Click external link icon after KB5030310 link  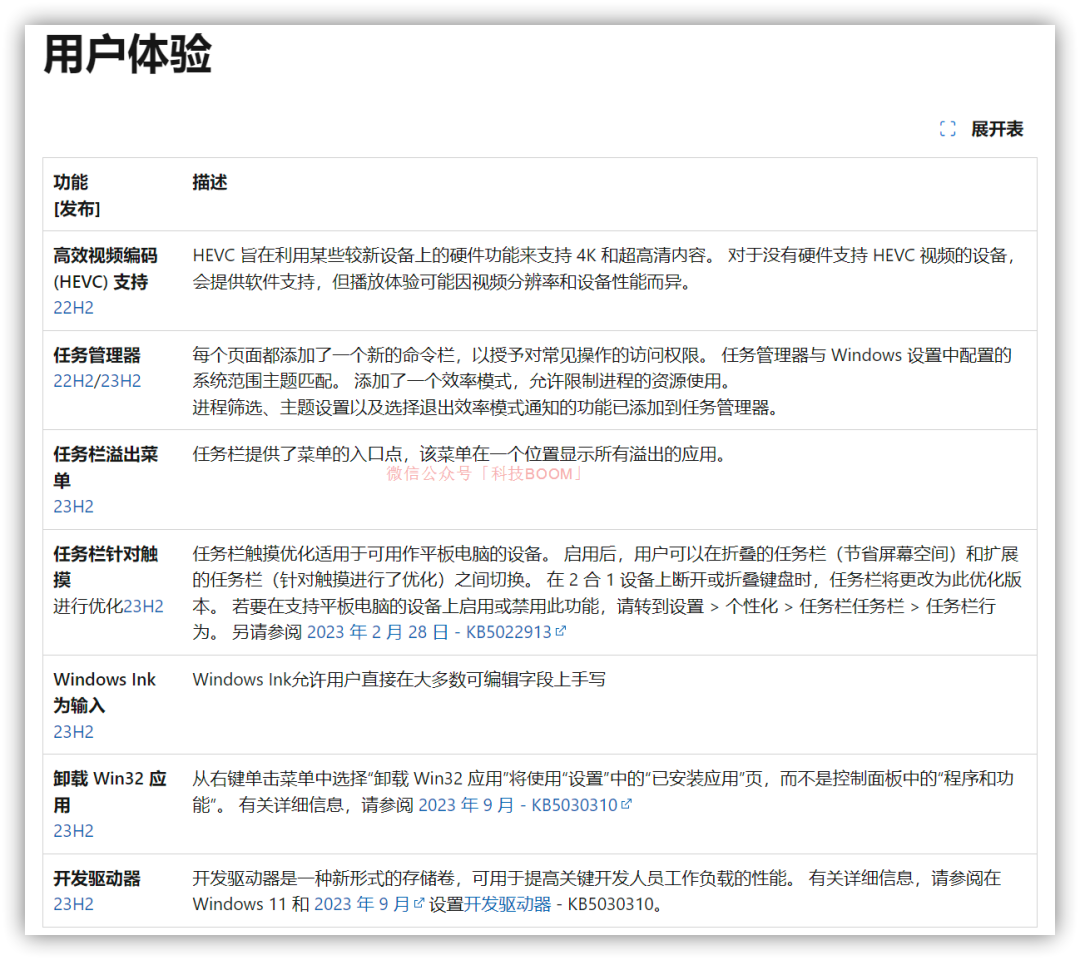click(x=626, y=804)
